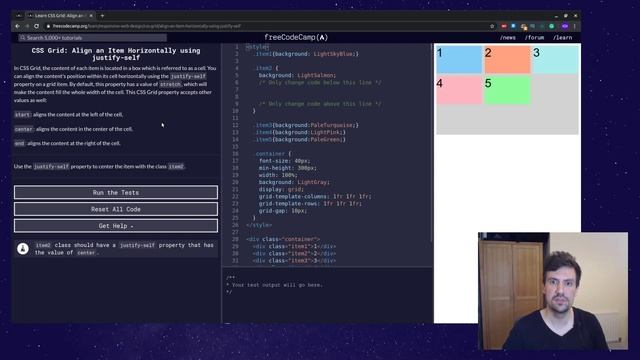Image resolution: width=640 pixels, height=360 pixels.
Task: Click Reset All Code button
Action: point(116,209)
